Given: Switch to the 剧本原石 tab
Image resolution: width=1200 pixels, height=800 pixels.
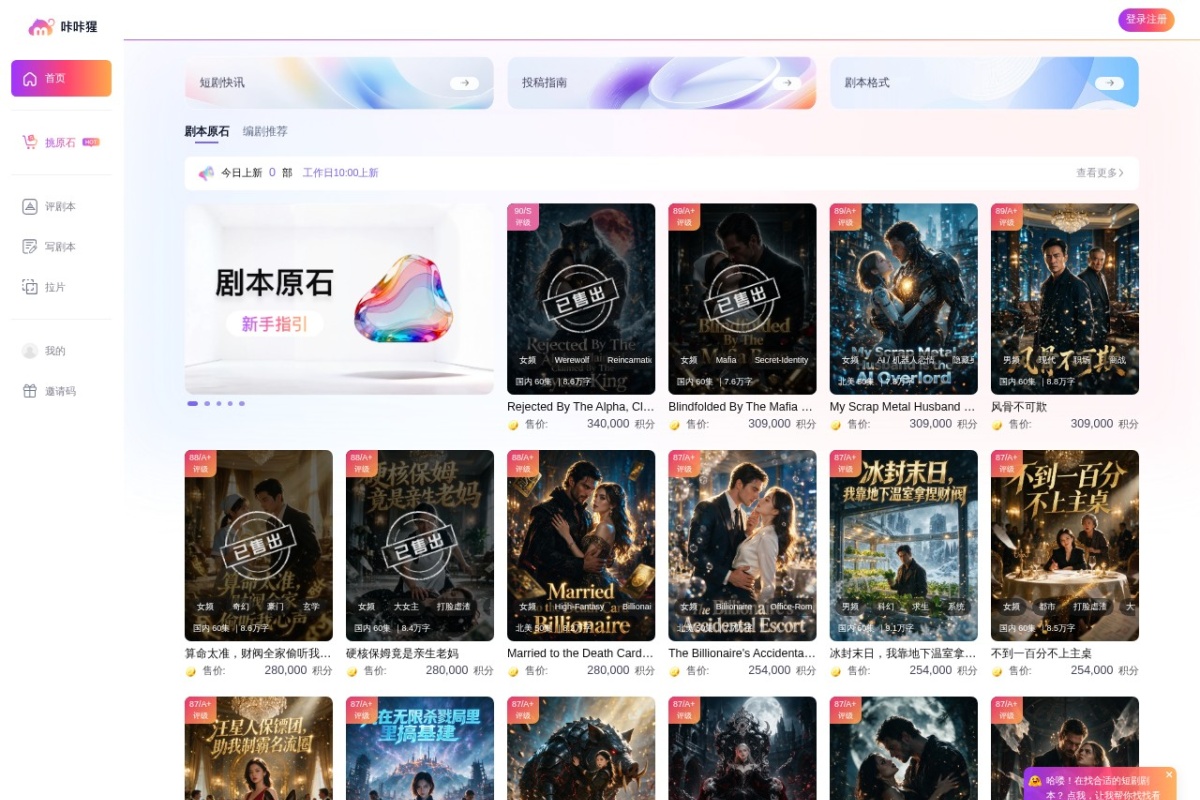Looking at the screenshot, I should click(207, 131).
